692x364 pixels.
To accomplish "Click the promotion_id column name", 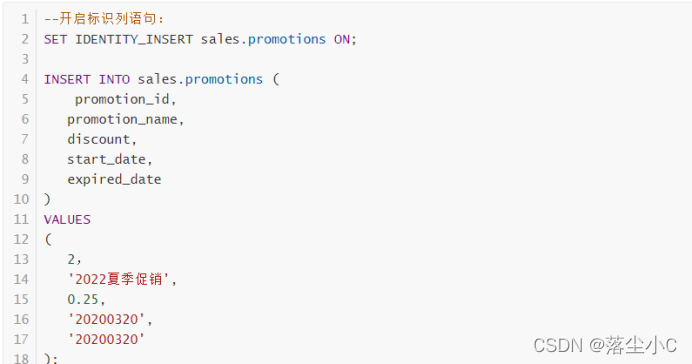I will coord(122,100).
